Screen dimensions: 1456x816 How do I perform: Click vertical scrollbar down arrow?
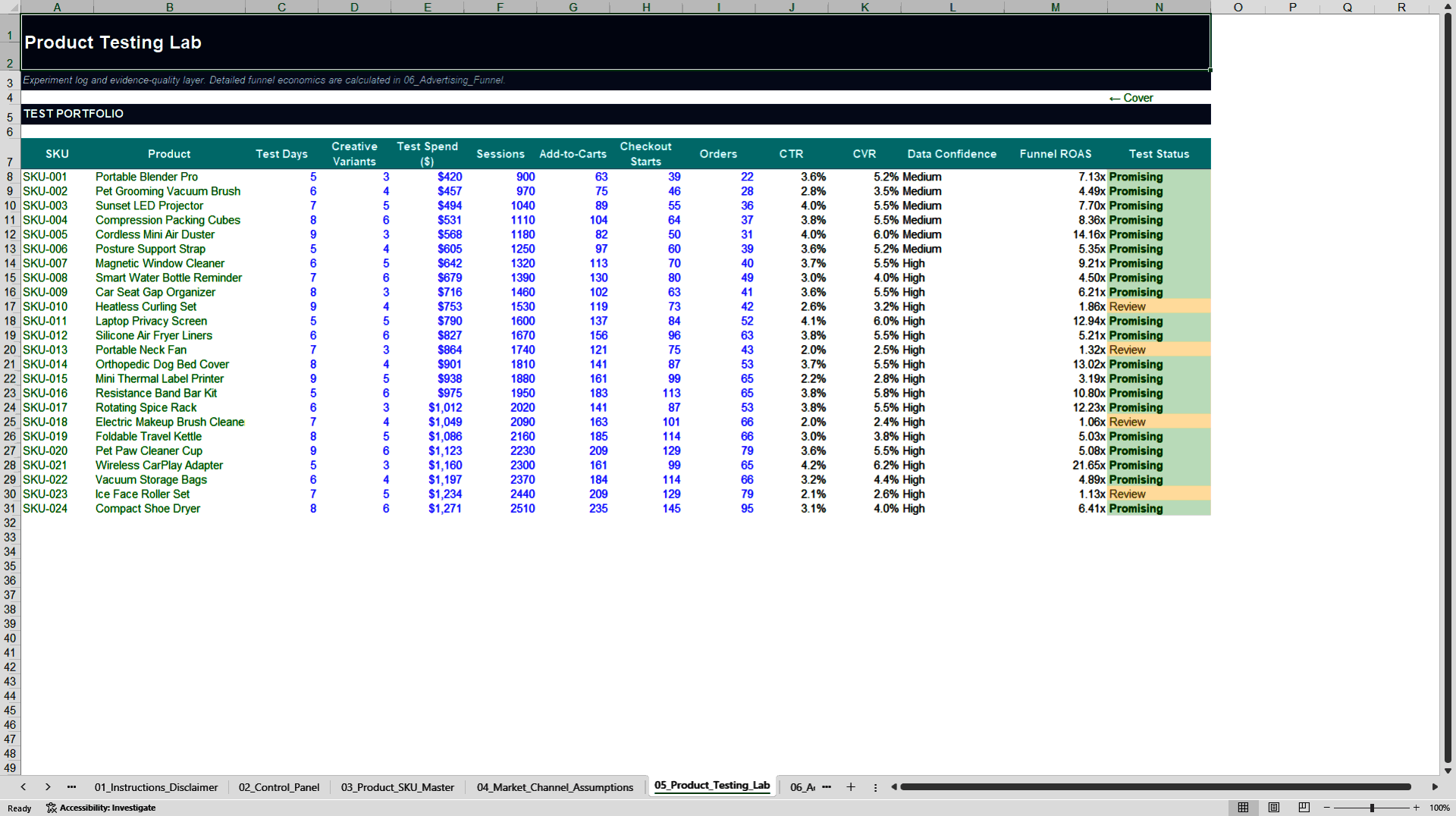pos(1448,770)
